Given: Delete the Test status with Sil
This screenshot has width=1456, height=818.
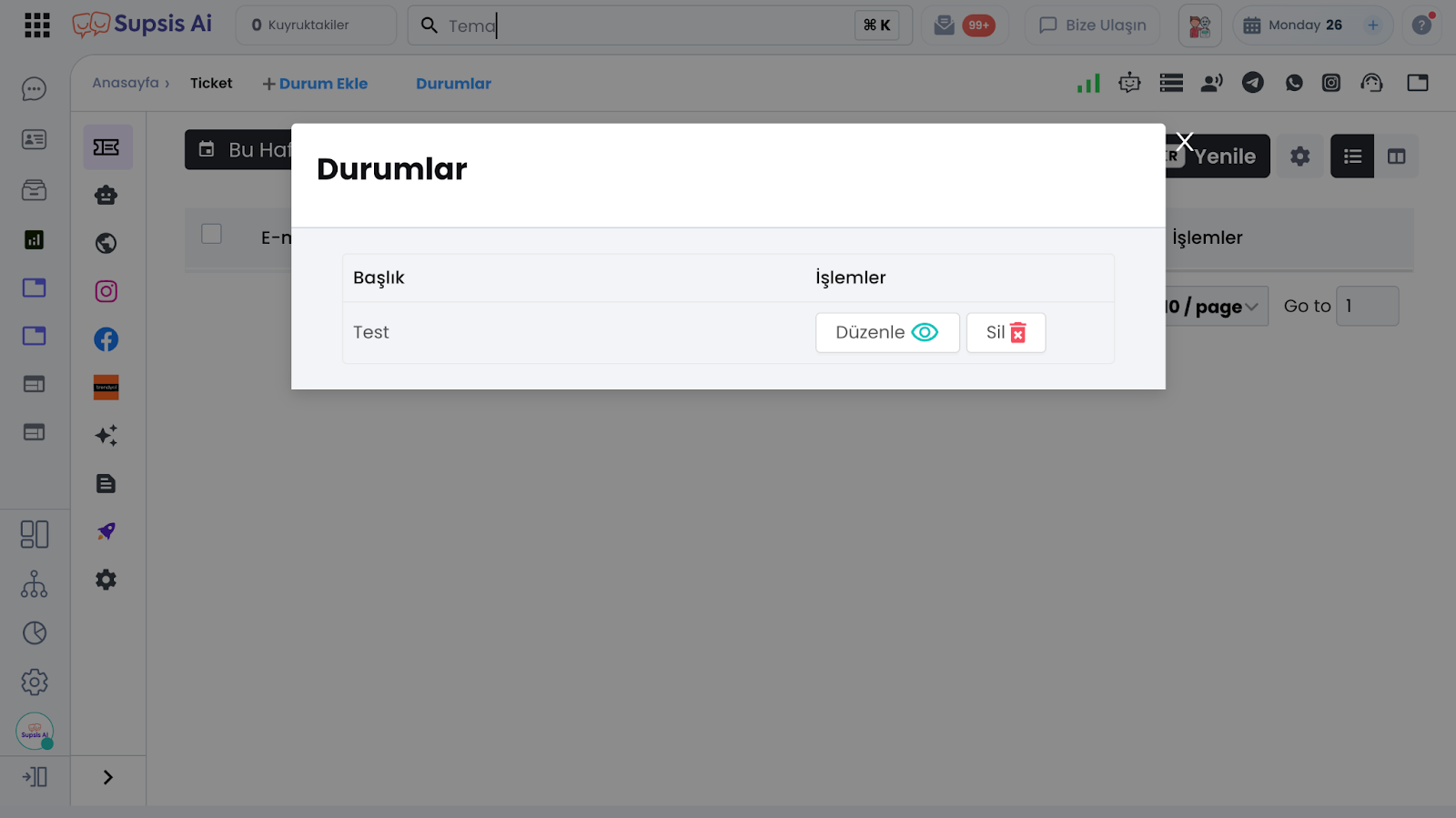Looking at the screenshot, I should (1006, 333).
